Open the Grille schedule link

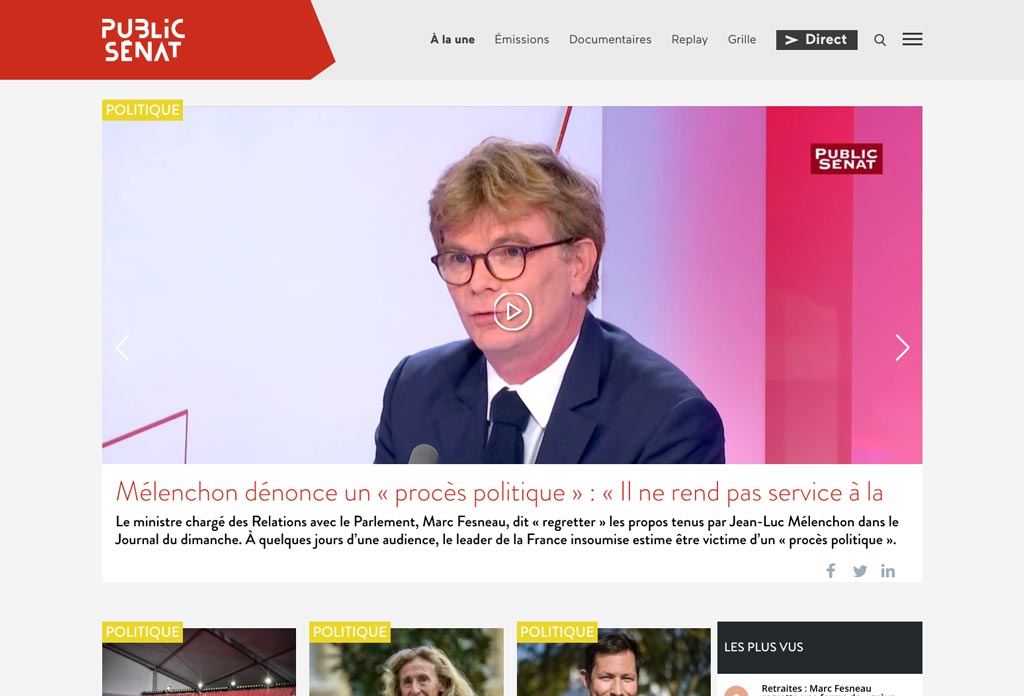742,40
